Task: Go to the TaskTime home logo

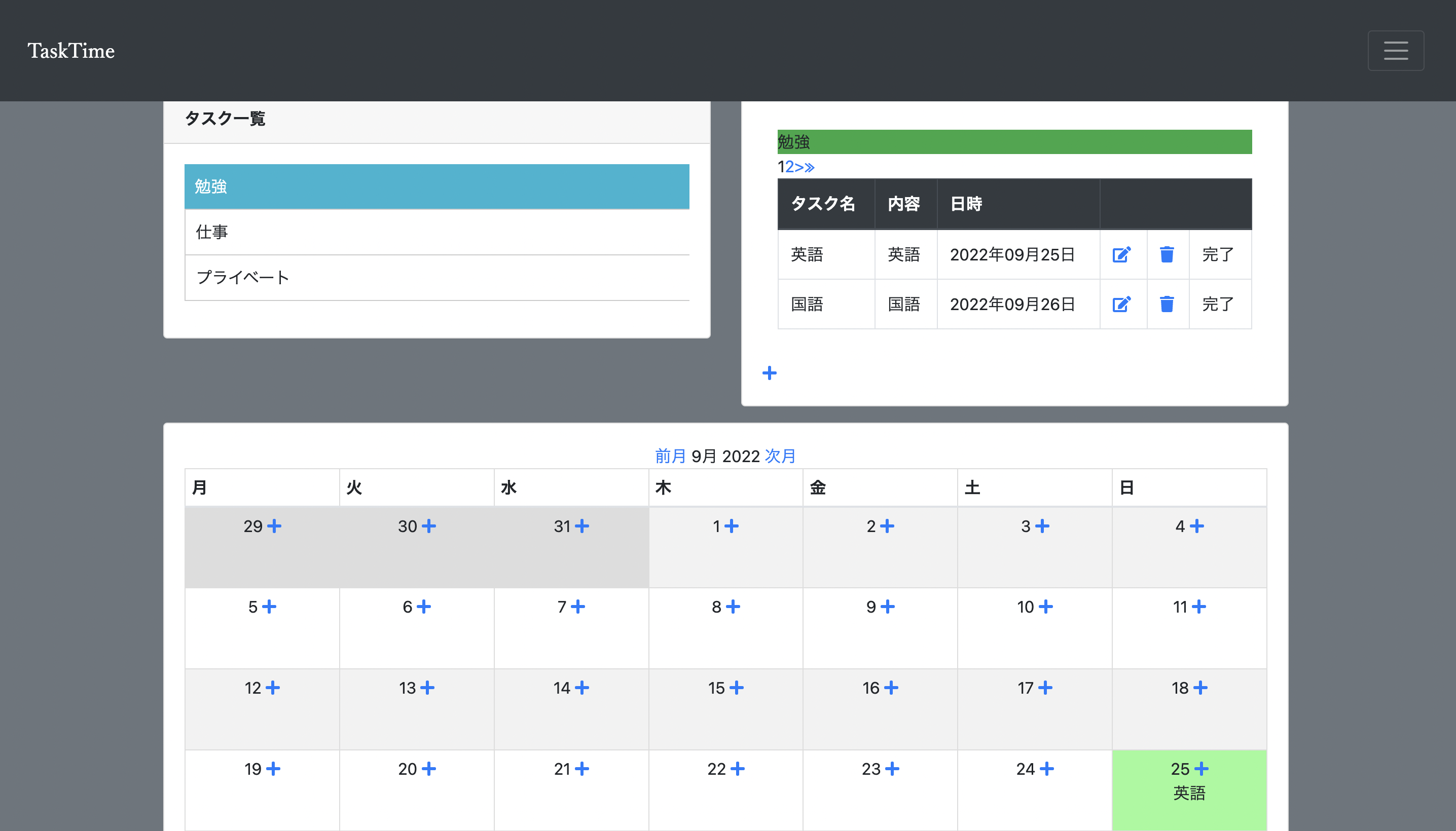Action: pyautogui.click(x=71, y=51)
